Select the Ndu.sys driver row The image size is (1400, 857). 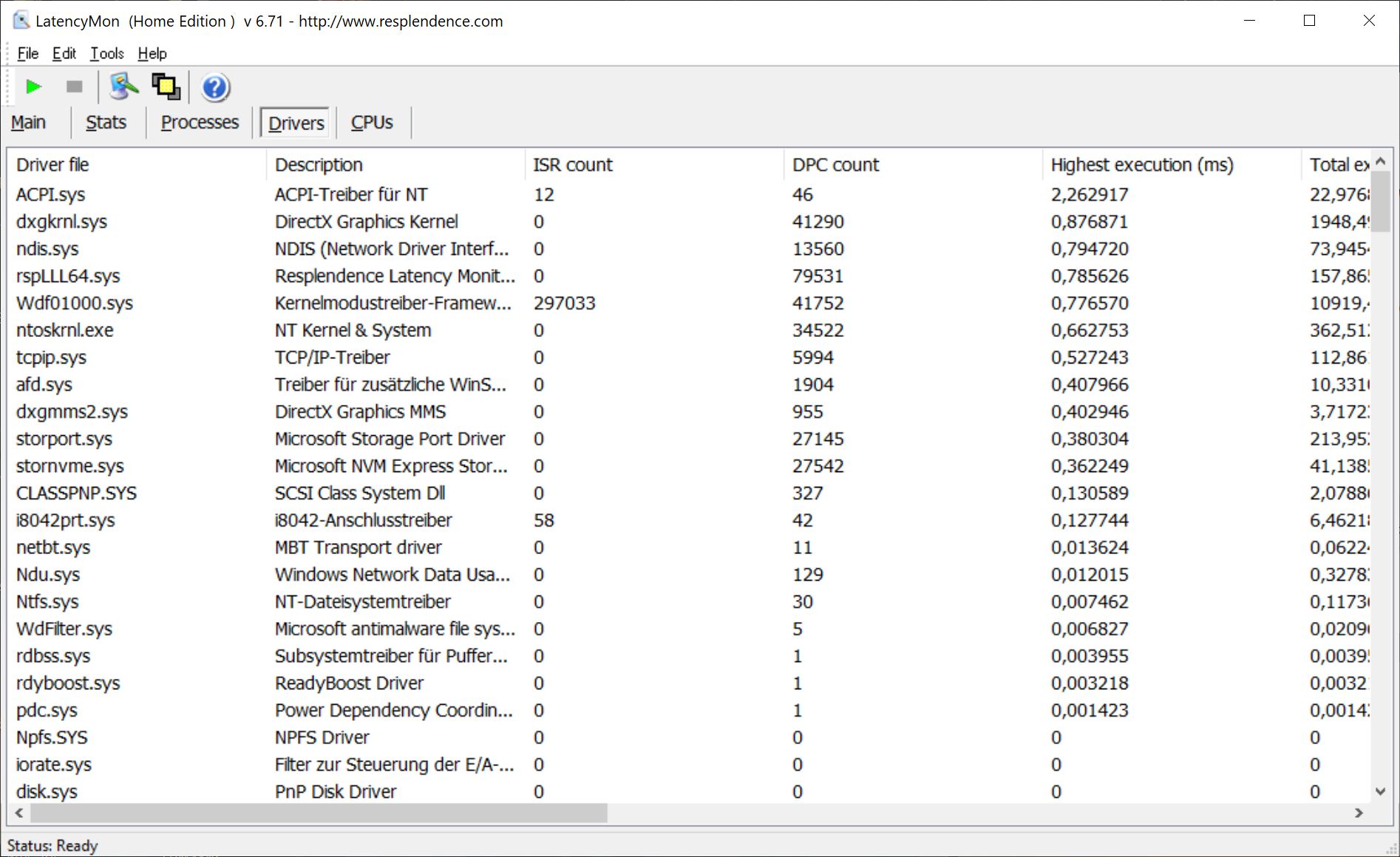pyautogui.click(x=689, y=575)
